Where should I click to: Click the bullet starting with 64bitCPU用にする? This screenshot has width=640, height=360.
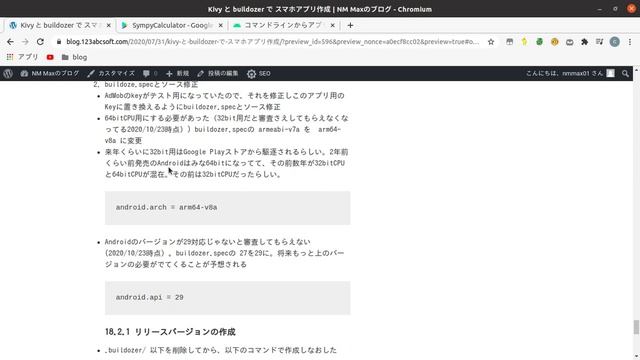(227, 129)
